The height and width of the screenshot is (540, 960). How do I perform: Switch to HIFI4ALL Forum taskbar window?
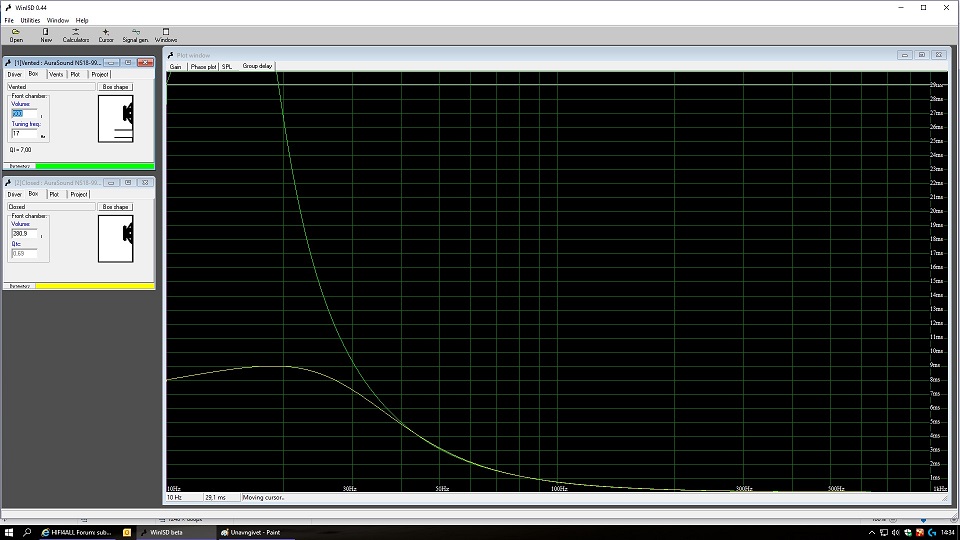(77, 533)
